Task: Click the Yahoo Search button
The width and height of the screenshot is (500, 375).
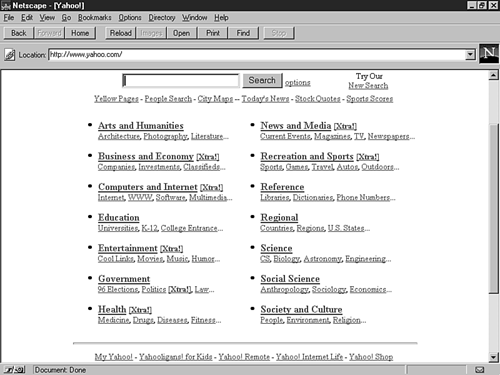Action: click(x=262, y=80)
